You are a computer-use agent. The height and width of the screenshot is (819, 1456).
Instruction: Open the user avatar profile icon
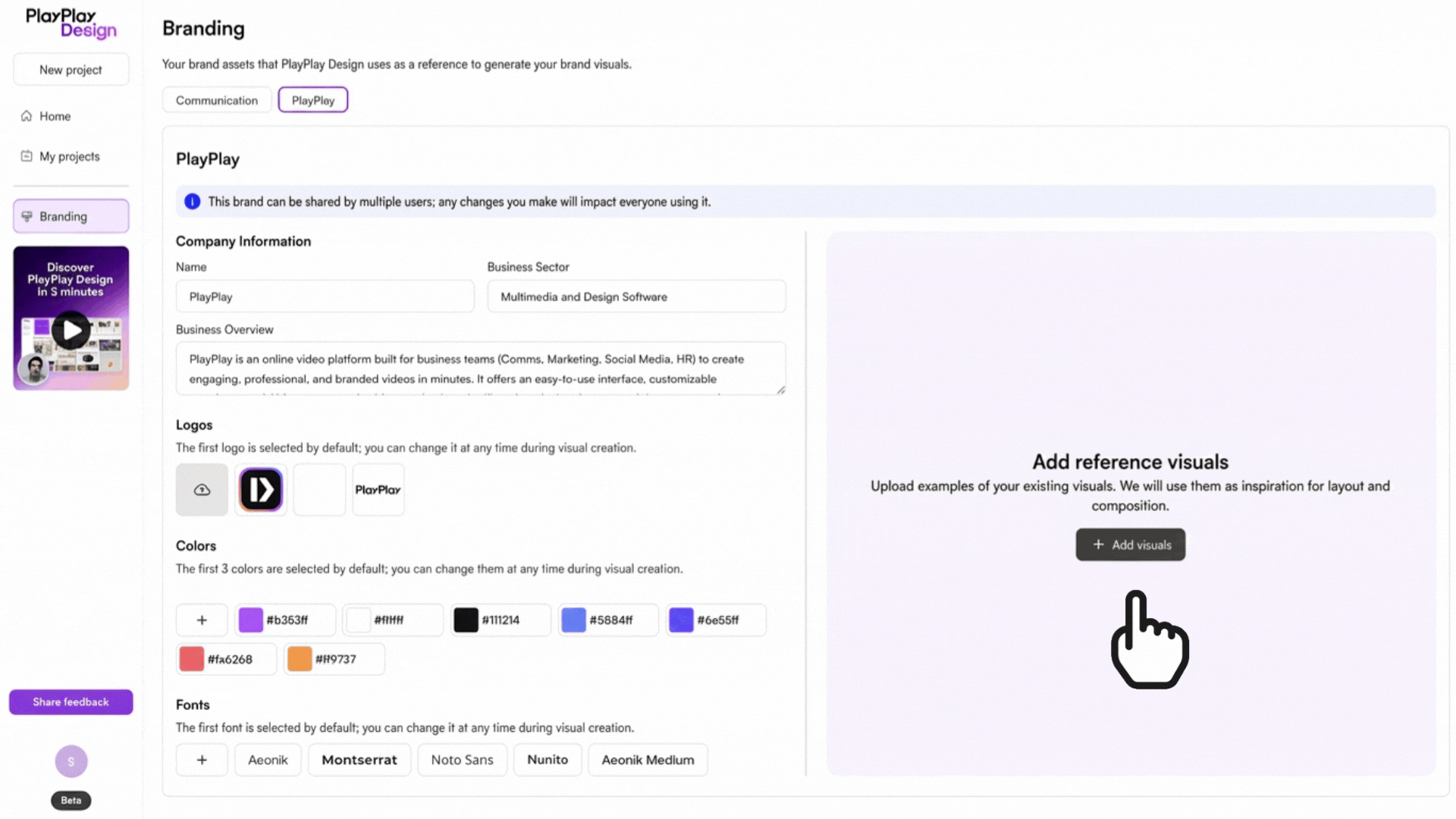click(71, 761)
